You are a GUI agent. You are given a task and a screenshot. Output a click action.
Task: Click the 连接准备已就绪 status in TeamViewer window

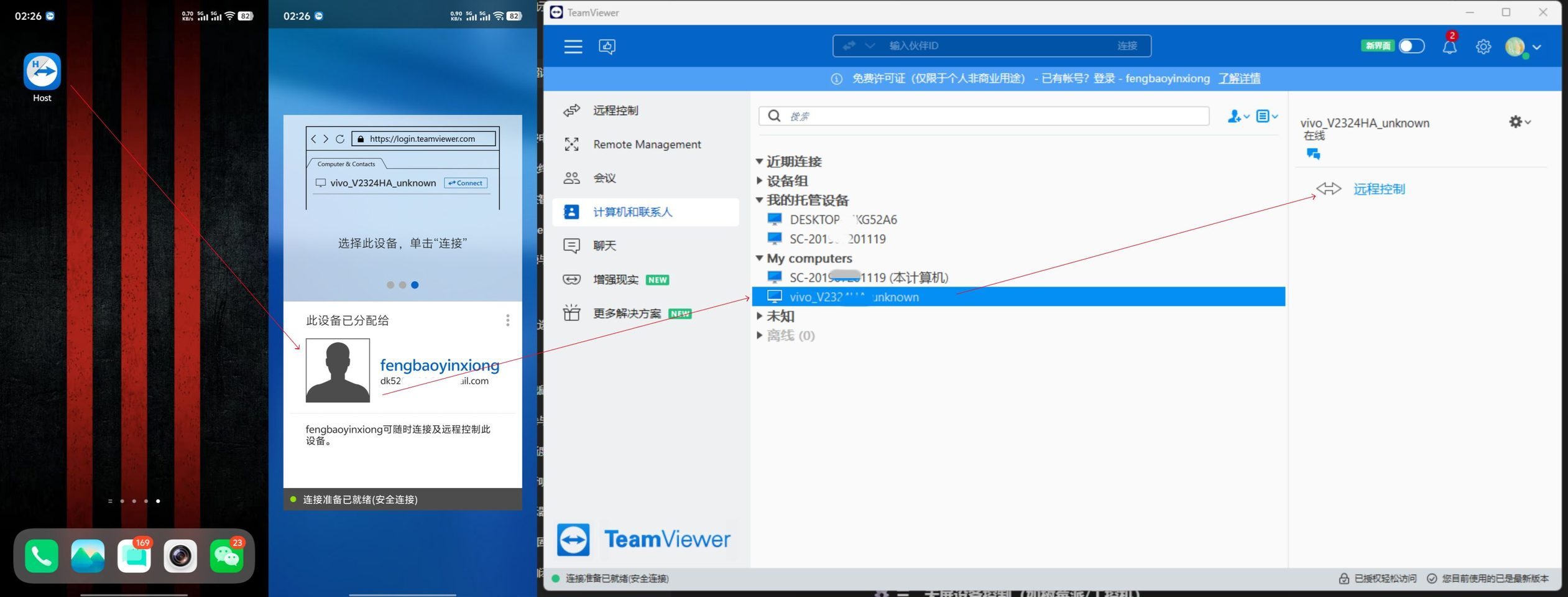pyautogui.click(x=610, y=578)
